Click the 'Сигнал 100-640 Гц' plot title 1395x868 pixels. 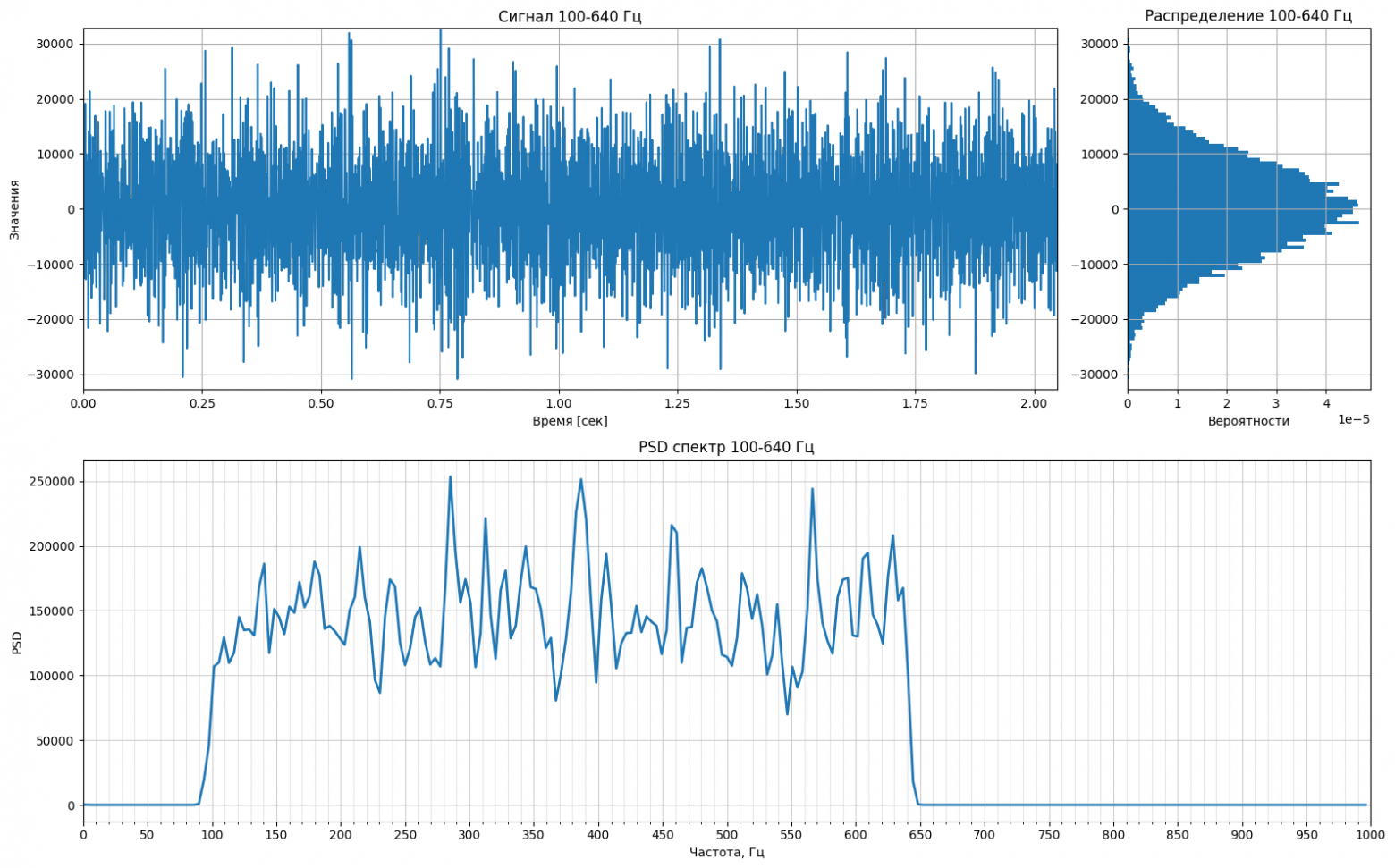[x=570, y=17]
